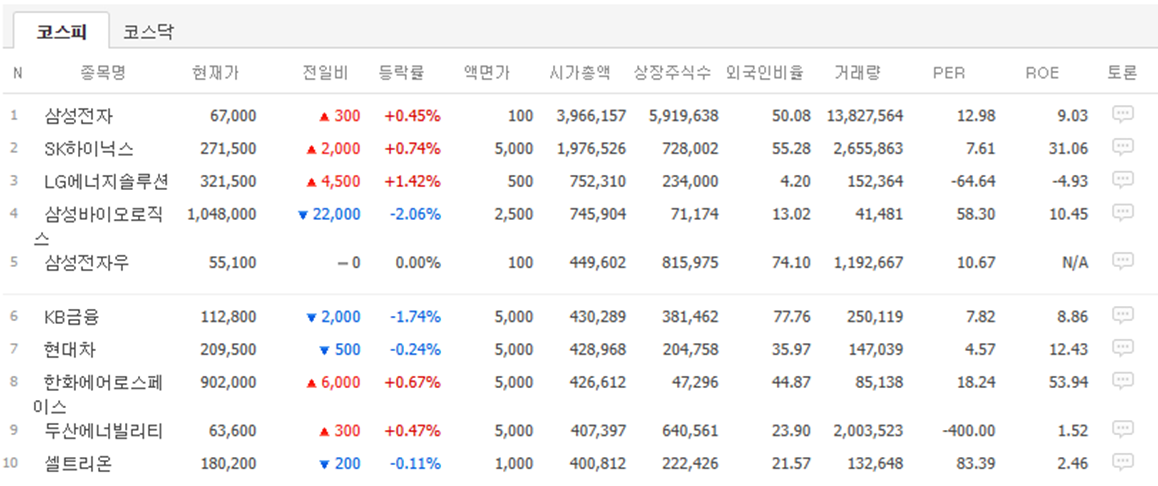This screenshot has width=1158, height=486.
Task: Click the 종목명 column header
Action: (103, 73)
